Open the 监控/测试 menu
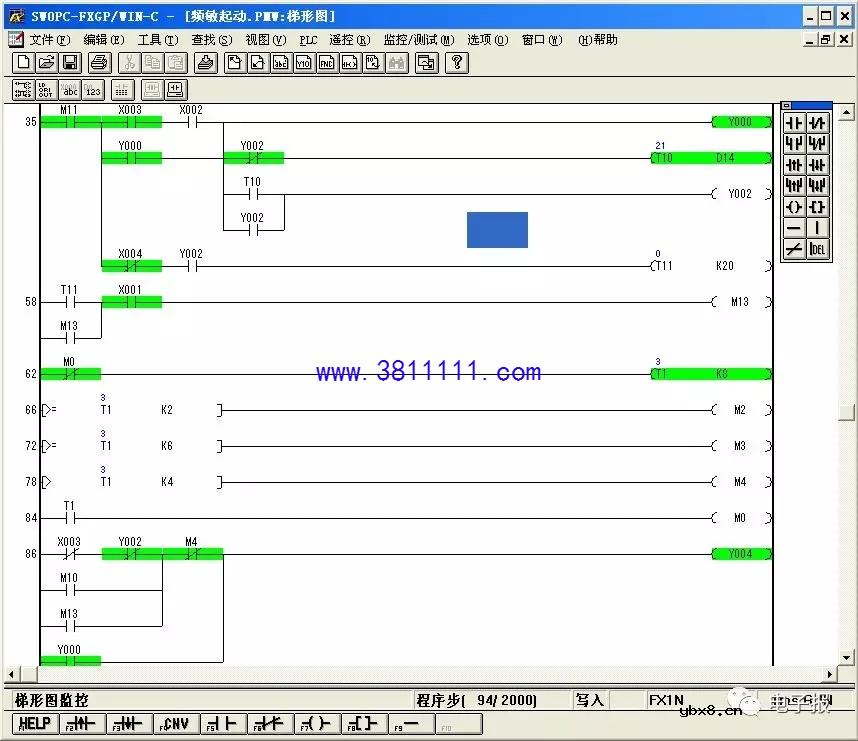This screenshot has width=858, height=741. 418,40
